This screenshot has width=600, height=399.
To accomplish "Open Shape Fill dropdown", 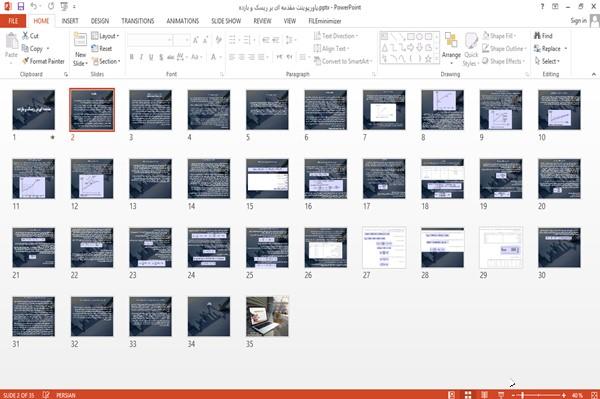I will pos(499,36).
